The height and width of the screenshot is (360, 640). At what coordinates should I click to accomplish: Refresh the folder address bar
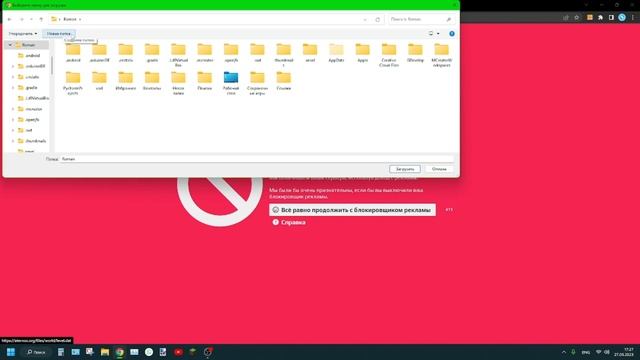pyautogui.click(x=378, y=19)
